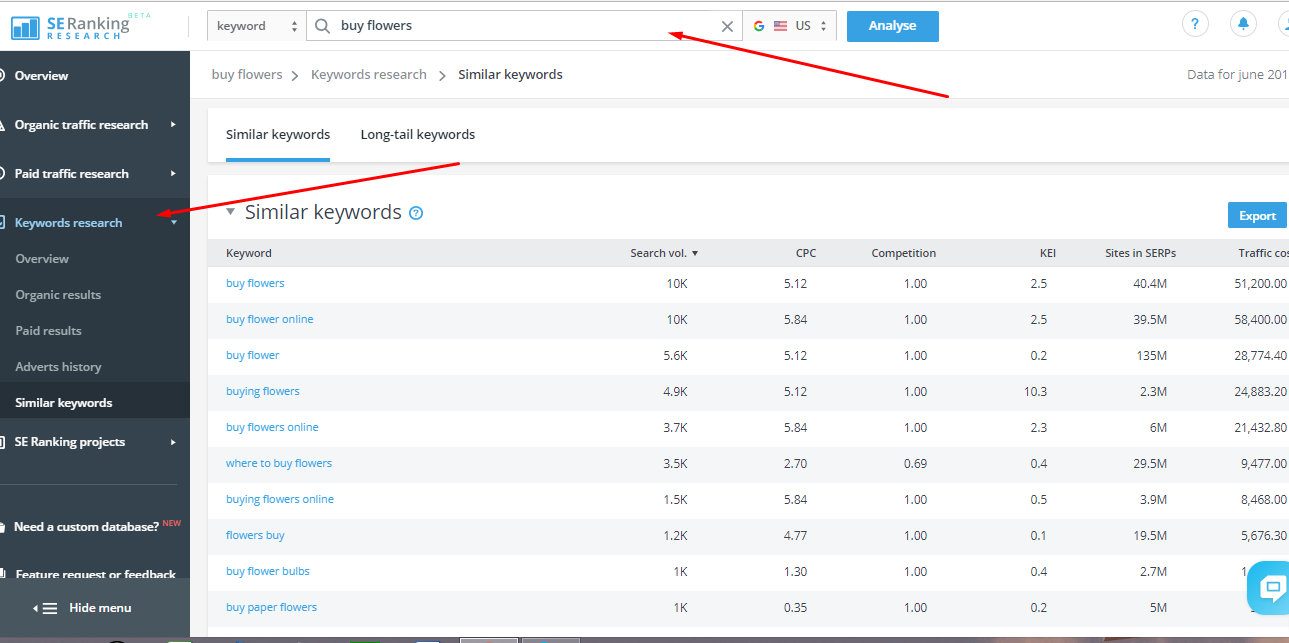The height and width of the screenshot is (643, 1289).
Task: Open the help question mark icon
Action: 1195,22
